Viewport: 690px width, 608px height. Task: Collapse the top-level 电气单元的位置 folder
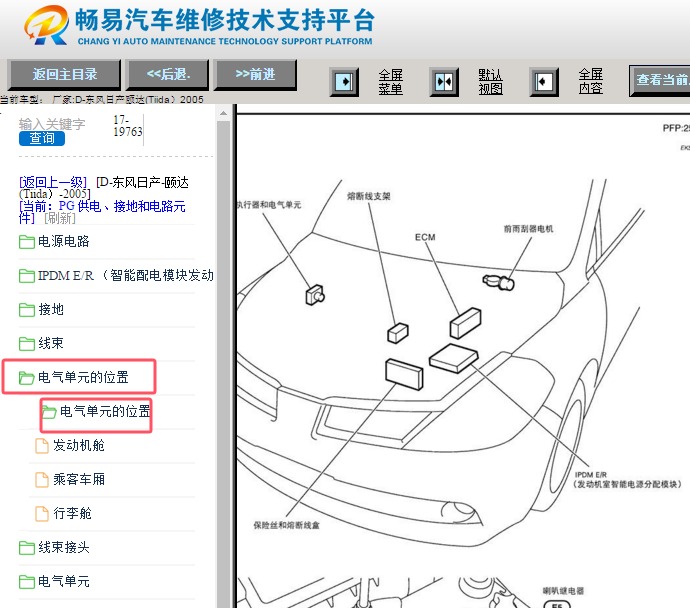(83, 377)
